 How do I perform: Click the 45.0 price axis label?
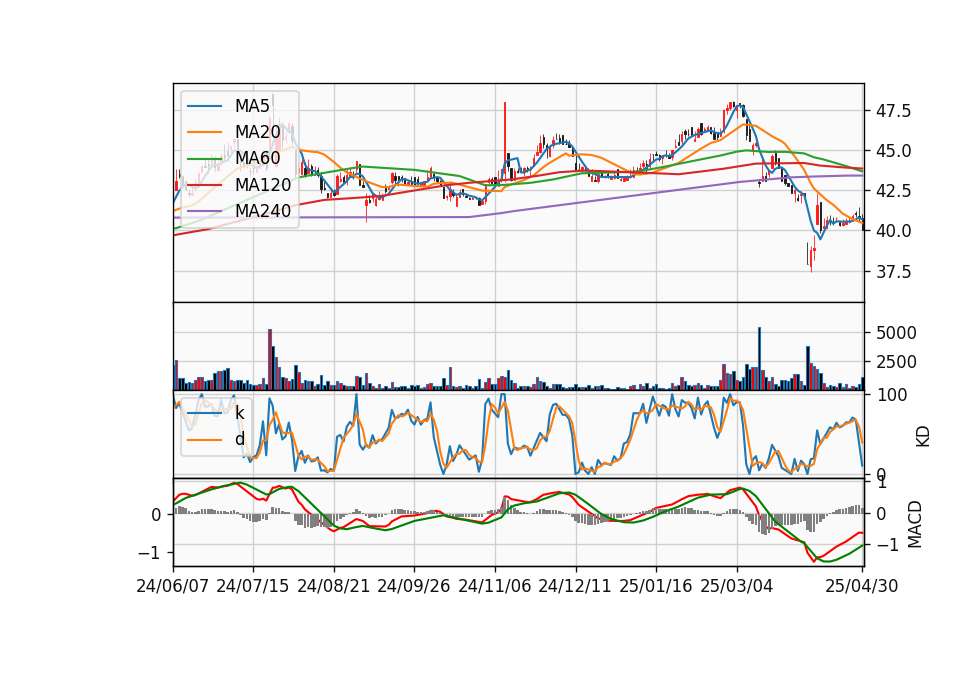(893, 151)
